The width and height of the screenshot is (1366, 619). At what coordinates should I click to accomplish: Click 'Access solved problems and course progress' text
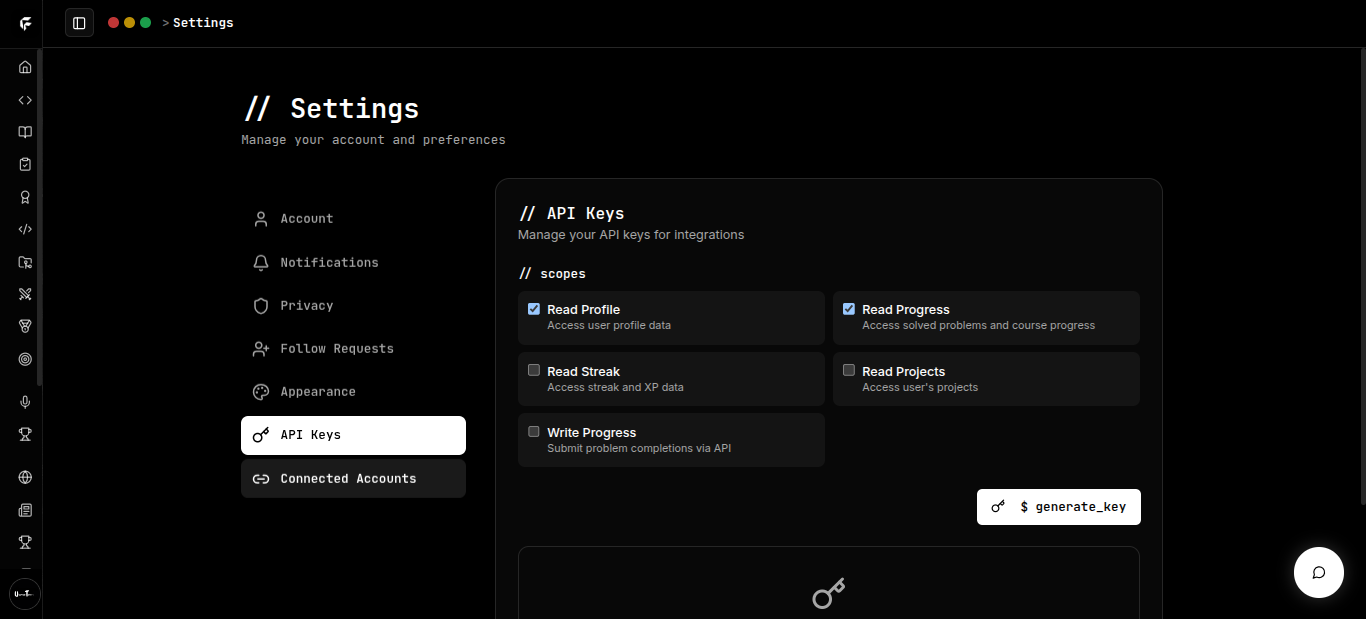click(978, 326)
